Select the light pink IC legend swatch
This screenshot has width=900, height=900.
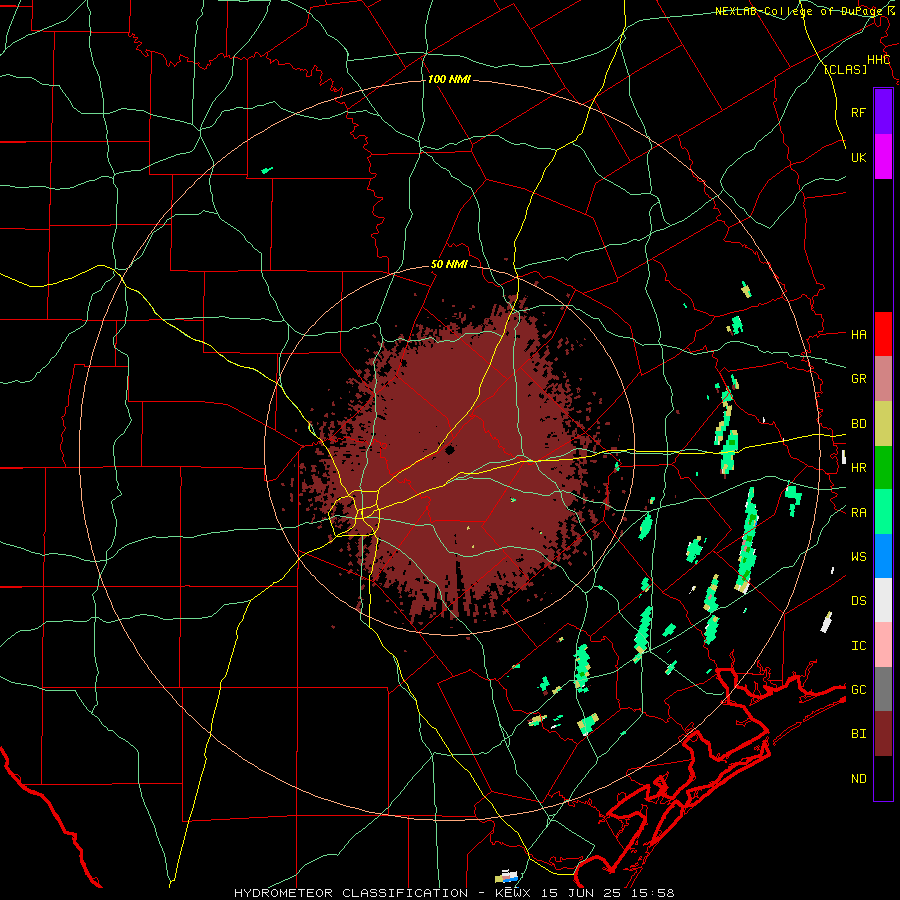click(x=883, y=645)
